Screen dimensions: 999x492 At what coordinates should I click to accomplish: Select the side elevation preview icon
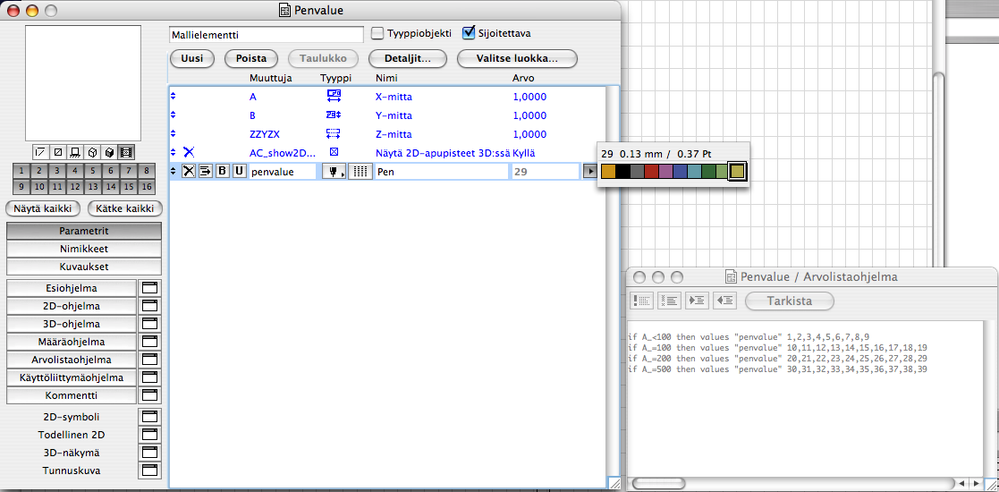pyautogui.click(x=75, y=152)
